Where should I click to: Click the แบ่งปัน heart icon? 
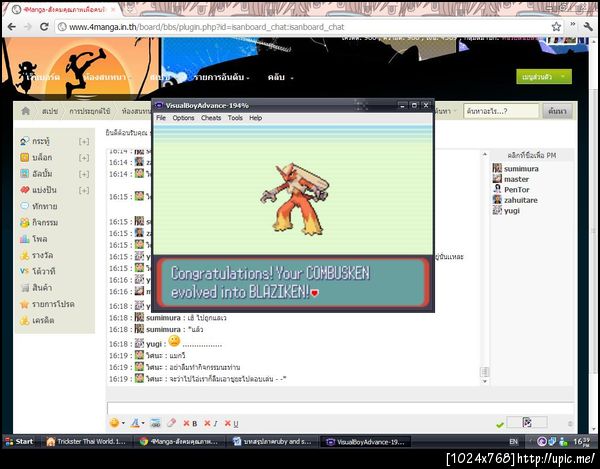click(x=24, y=190)
